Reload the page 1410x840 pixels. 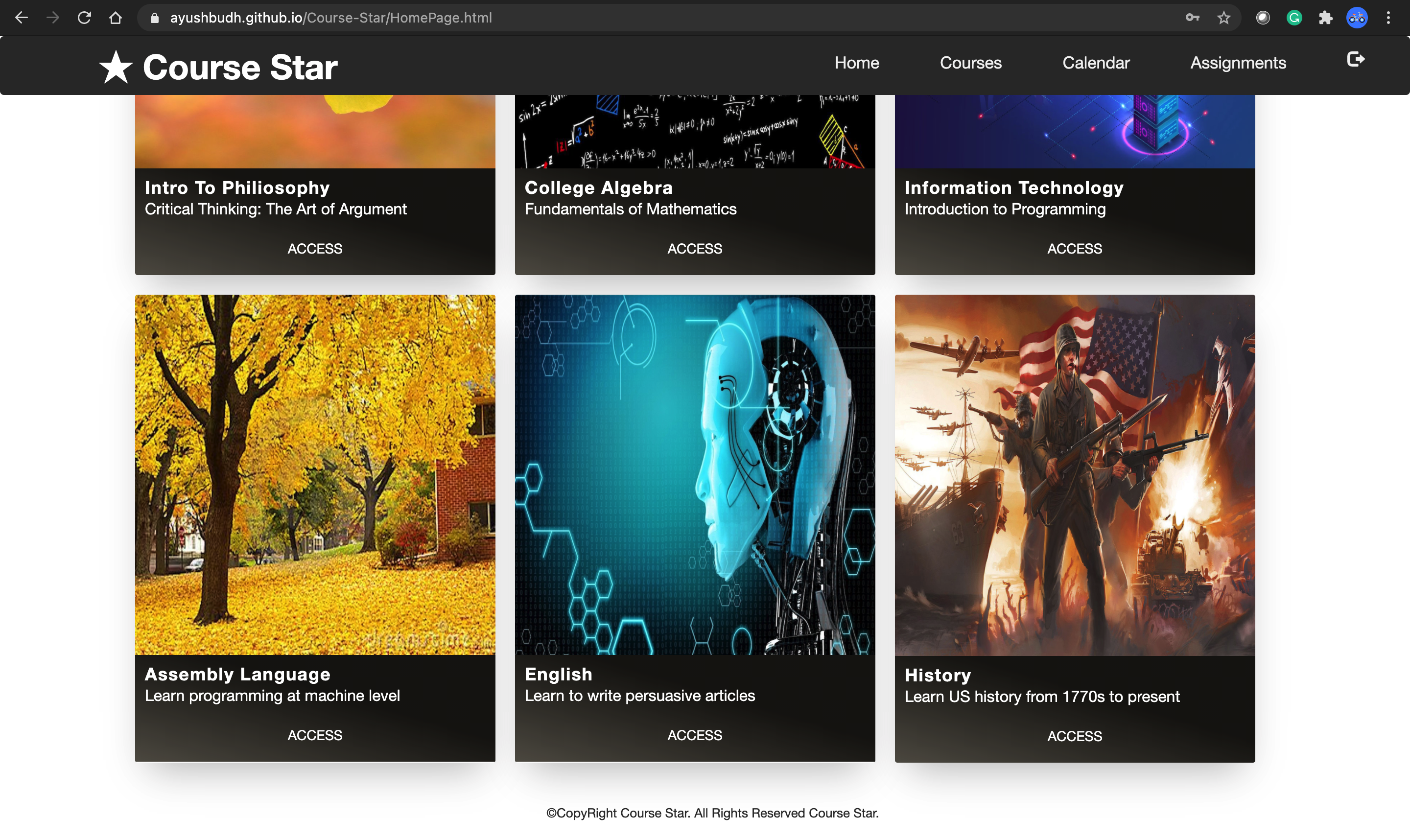coord(84,18)
